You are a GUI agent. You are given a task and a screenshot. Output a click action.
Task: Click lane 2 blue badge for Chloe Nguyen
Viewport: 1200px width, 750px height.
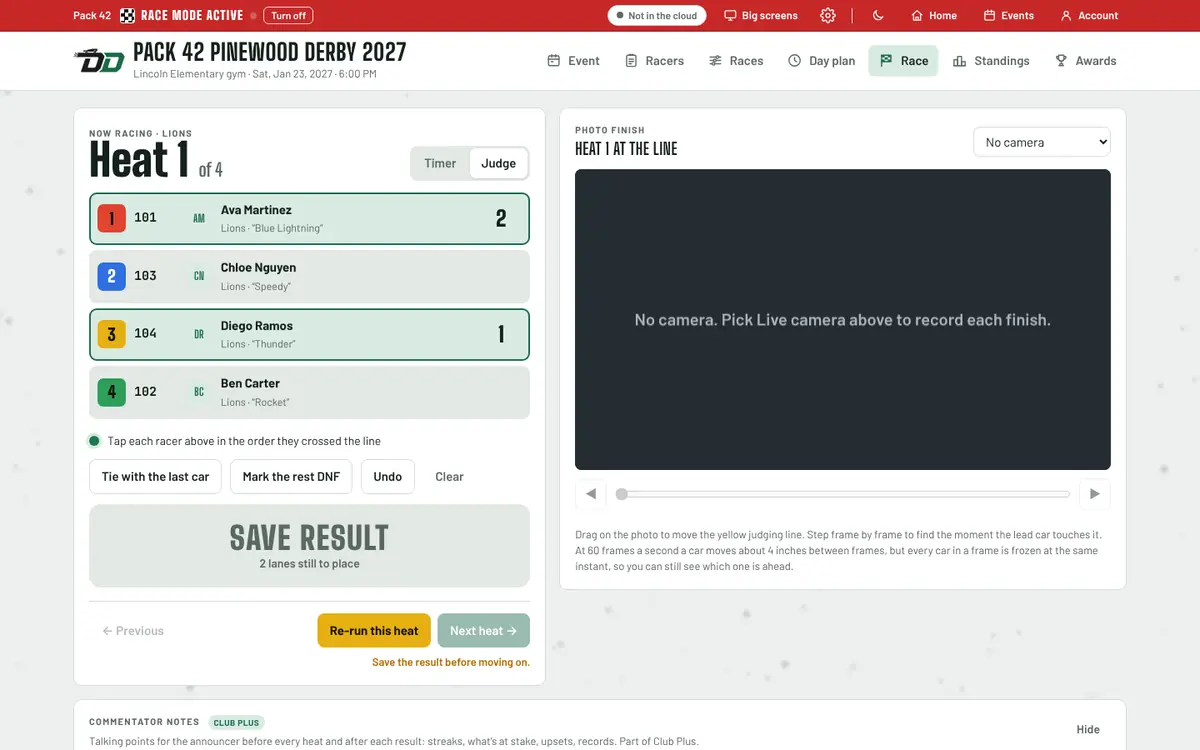coord(111,276)
